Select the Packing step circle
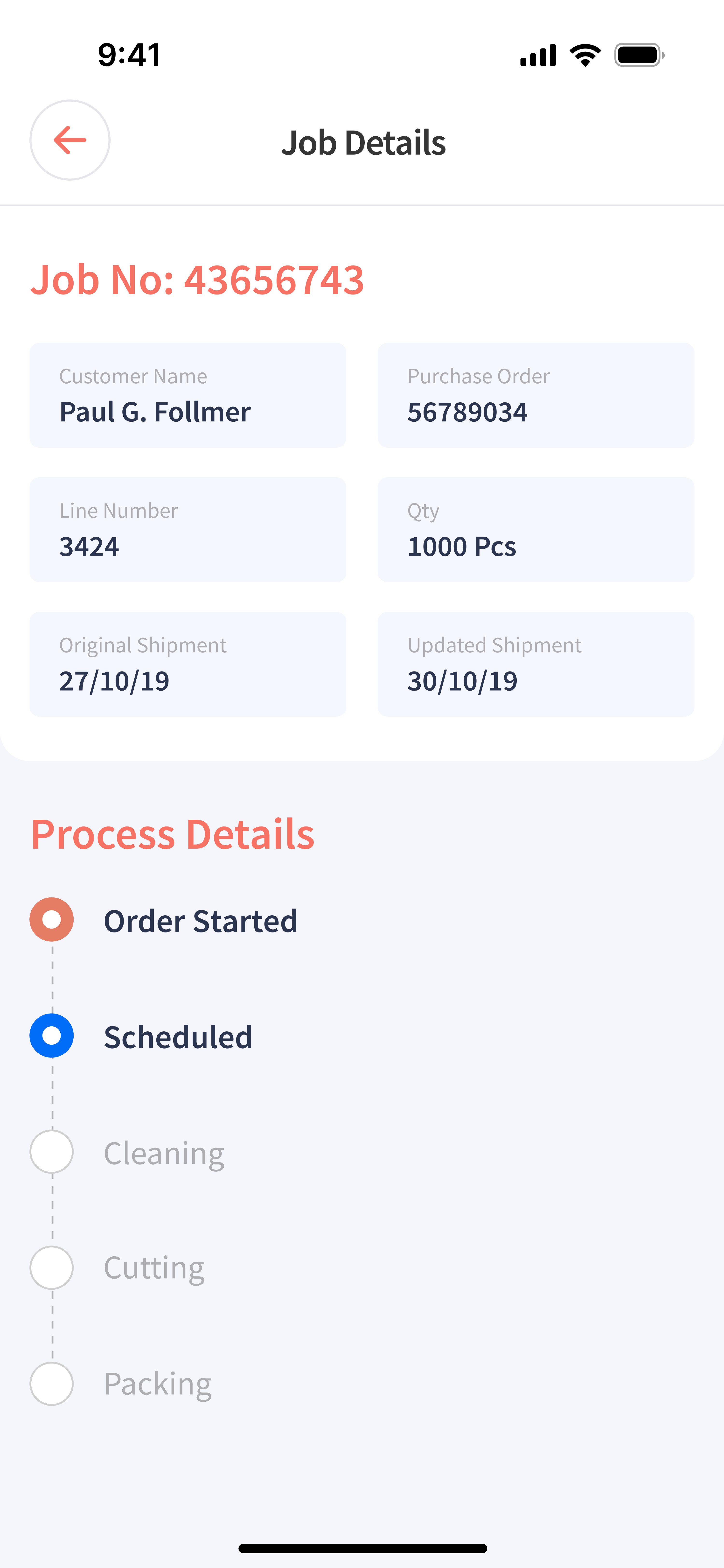The image size is (724, 1568). point(52,1384)
